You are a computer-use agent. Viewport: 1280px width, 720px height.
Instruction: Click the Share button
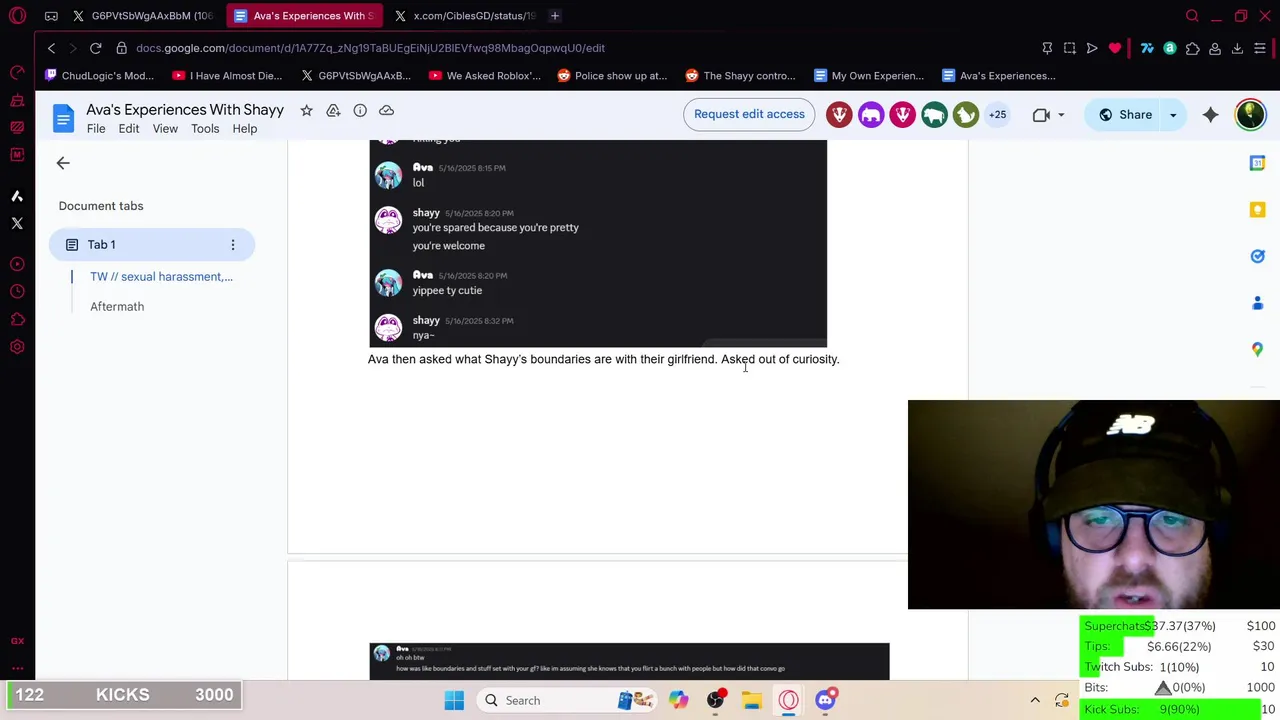tap(1125, 115)
